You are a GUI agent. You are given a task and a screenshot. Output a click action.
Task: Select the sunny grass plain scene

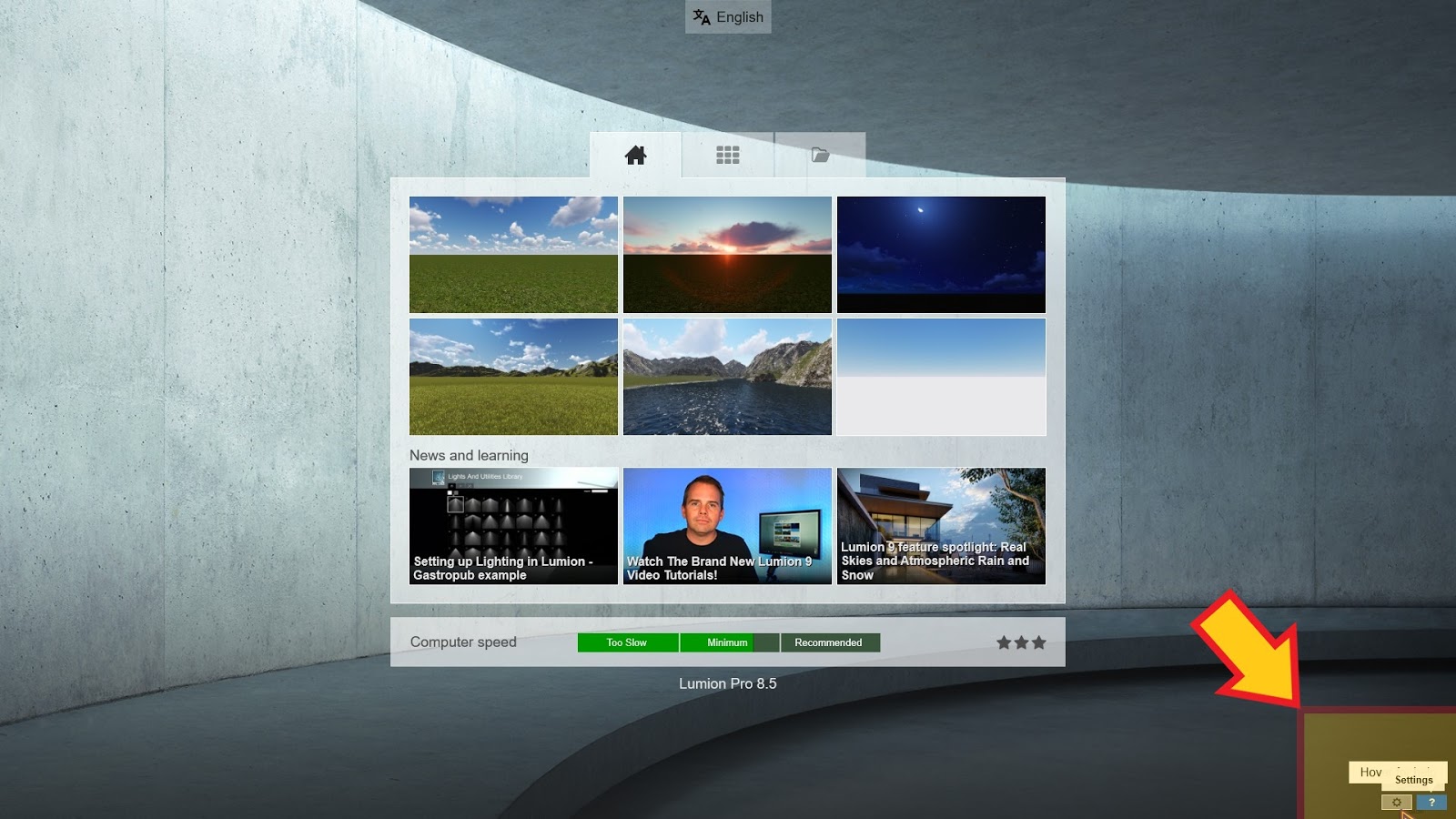[x=513, y=255]
